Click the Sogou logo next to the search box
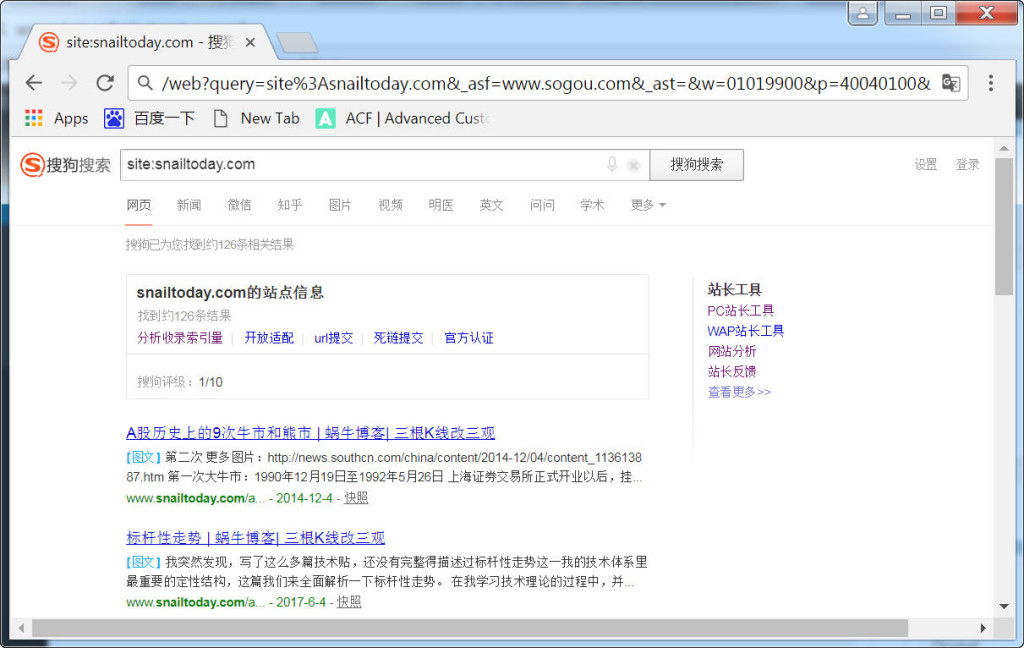Image resolution: width=1024 pixels, height=648 pixels. 65,165
